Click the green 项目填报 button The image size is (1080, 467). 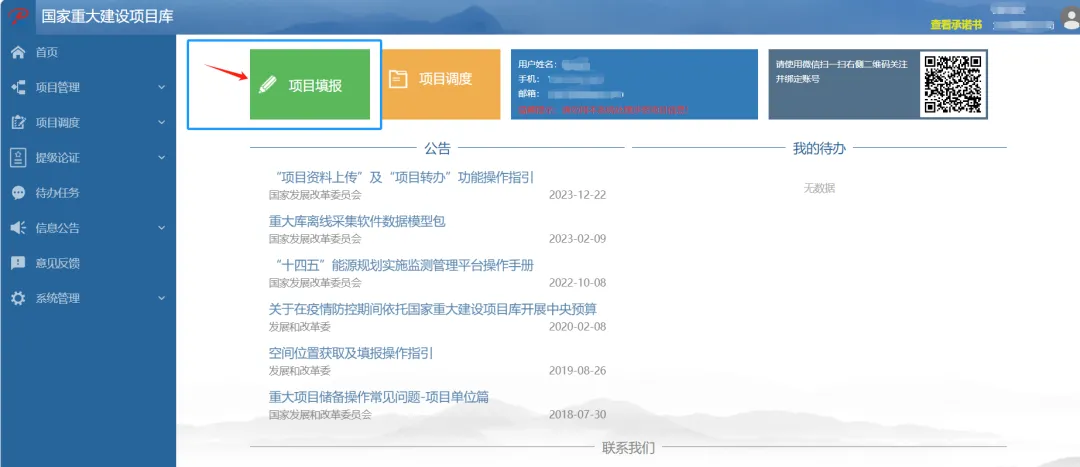310,85
